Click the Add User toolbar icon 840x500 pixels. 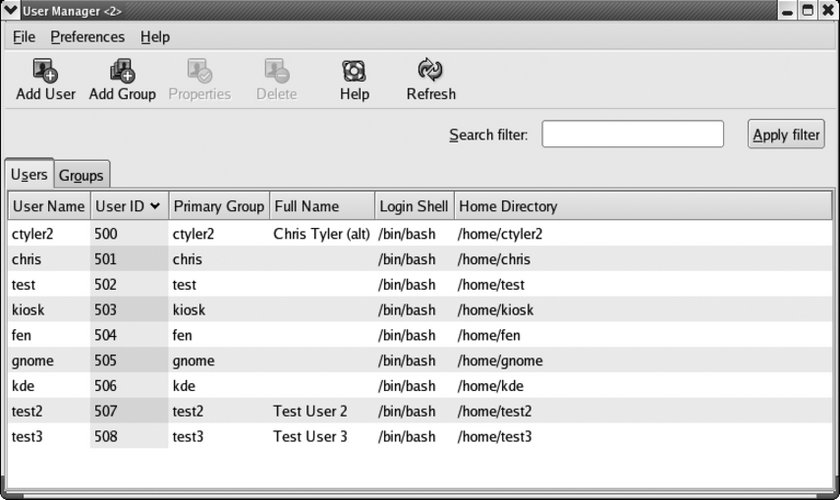coord(45,71)
